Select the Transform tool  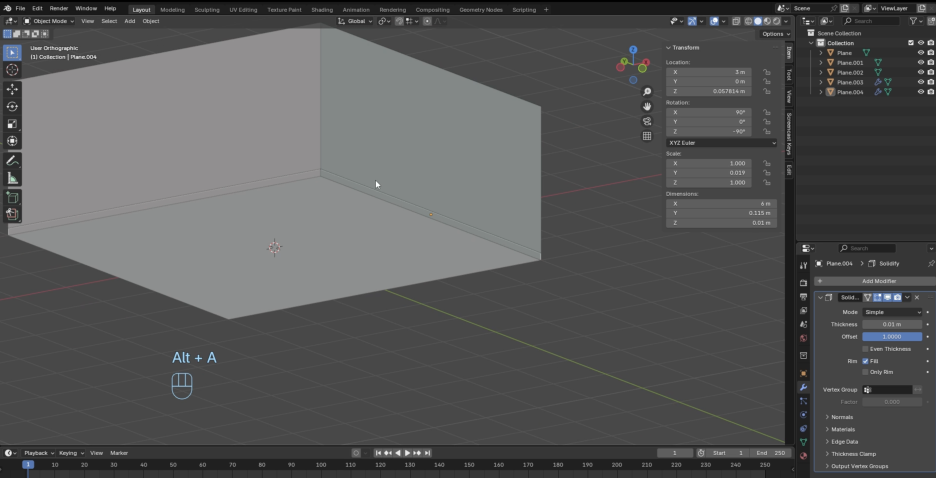pyautogui.click(x=12, y=141)
